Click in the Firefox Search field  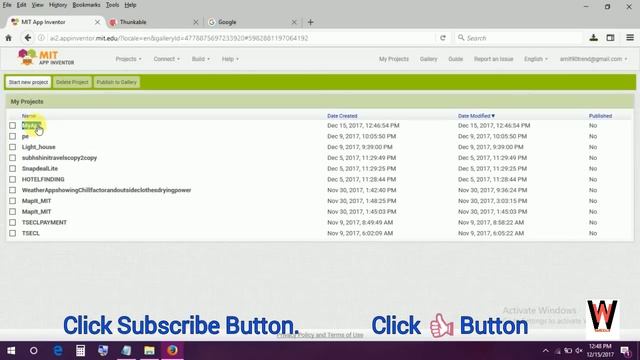518,38
